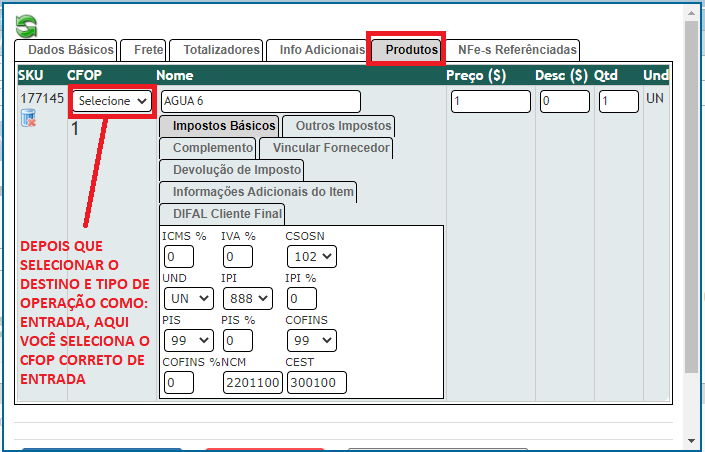Click the scrollbar down arrow
This screenshot has height=452, width=705.
point(692,441)
